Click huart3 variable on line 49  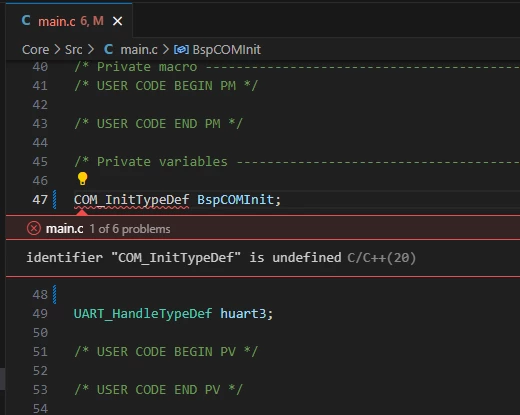243,314
